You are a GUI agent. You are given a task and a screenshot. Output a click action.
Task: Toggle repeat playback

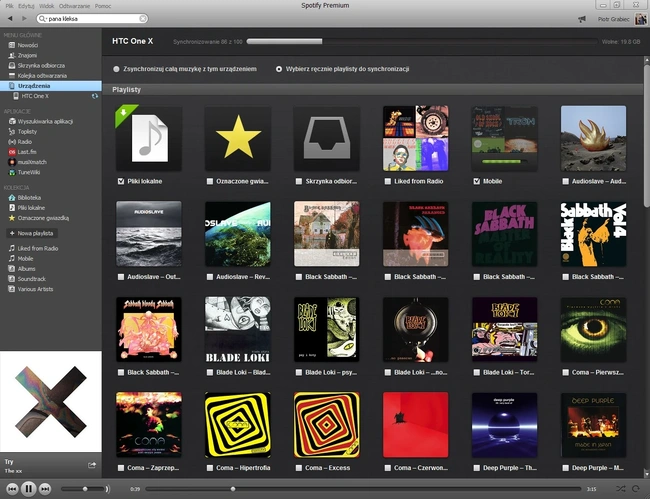point(635,489)
